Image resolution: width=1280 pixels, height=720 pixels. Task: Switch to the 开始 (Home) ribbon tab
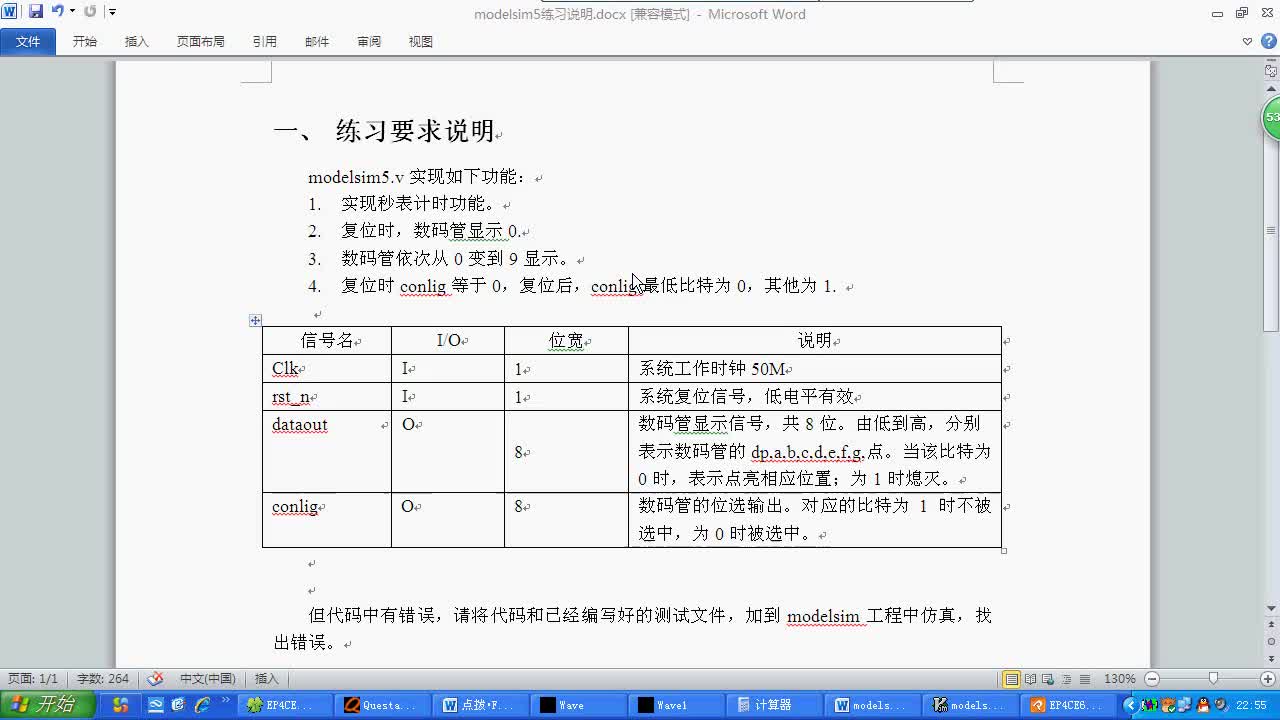pyautogui.click(x=85, y=41)
